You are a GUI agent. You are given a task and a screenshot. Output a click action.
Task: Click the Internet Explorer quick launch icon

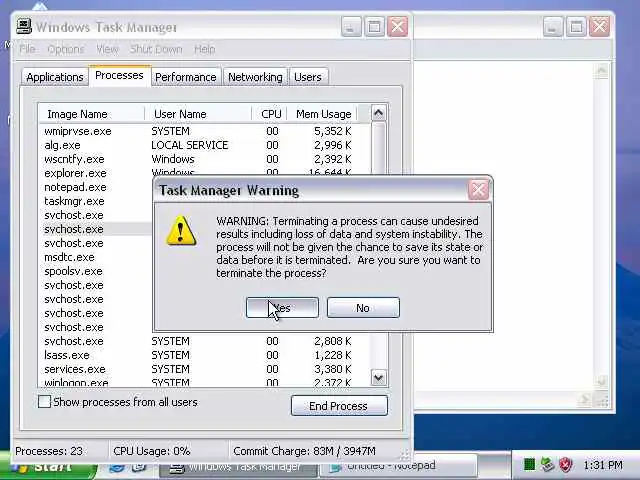point(117,468)
